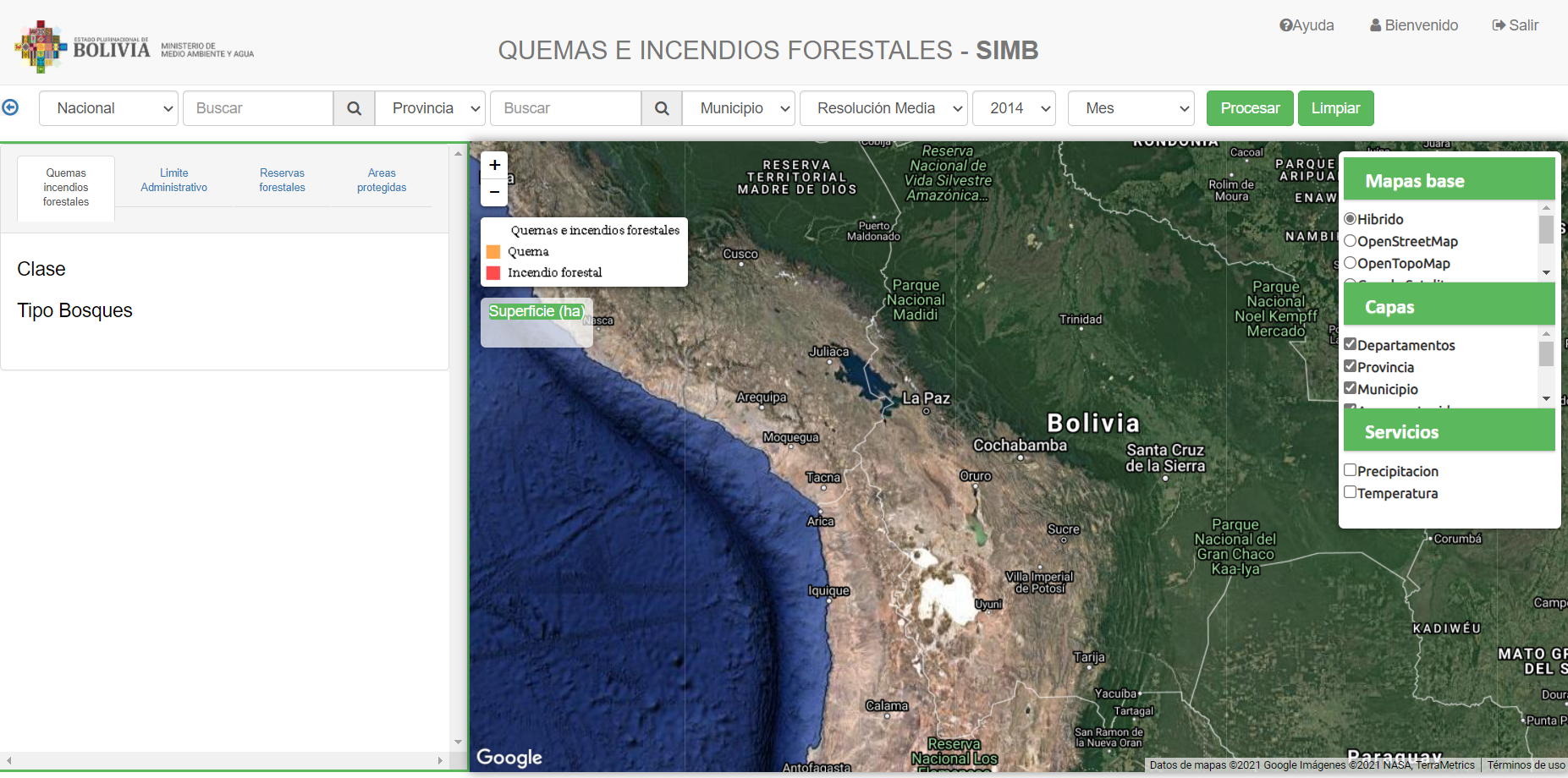Image resolution: width=1568 pixels, height=778 pixels.
Task: Click the Quema orange legend swatch
Action: (493, 252)
